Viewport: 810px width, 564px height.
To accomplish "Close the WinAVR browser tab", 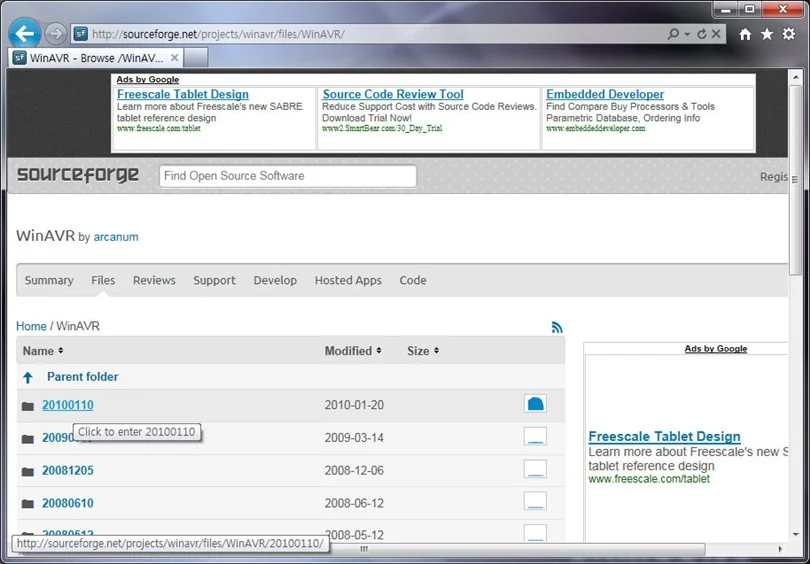I will point(175,58).
